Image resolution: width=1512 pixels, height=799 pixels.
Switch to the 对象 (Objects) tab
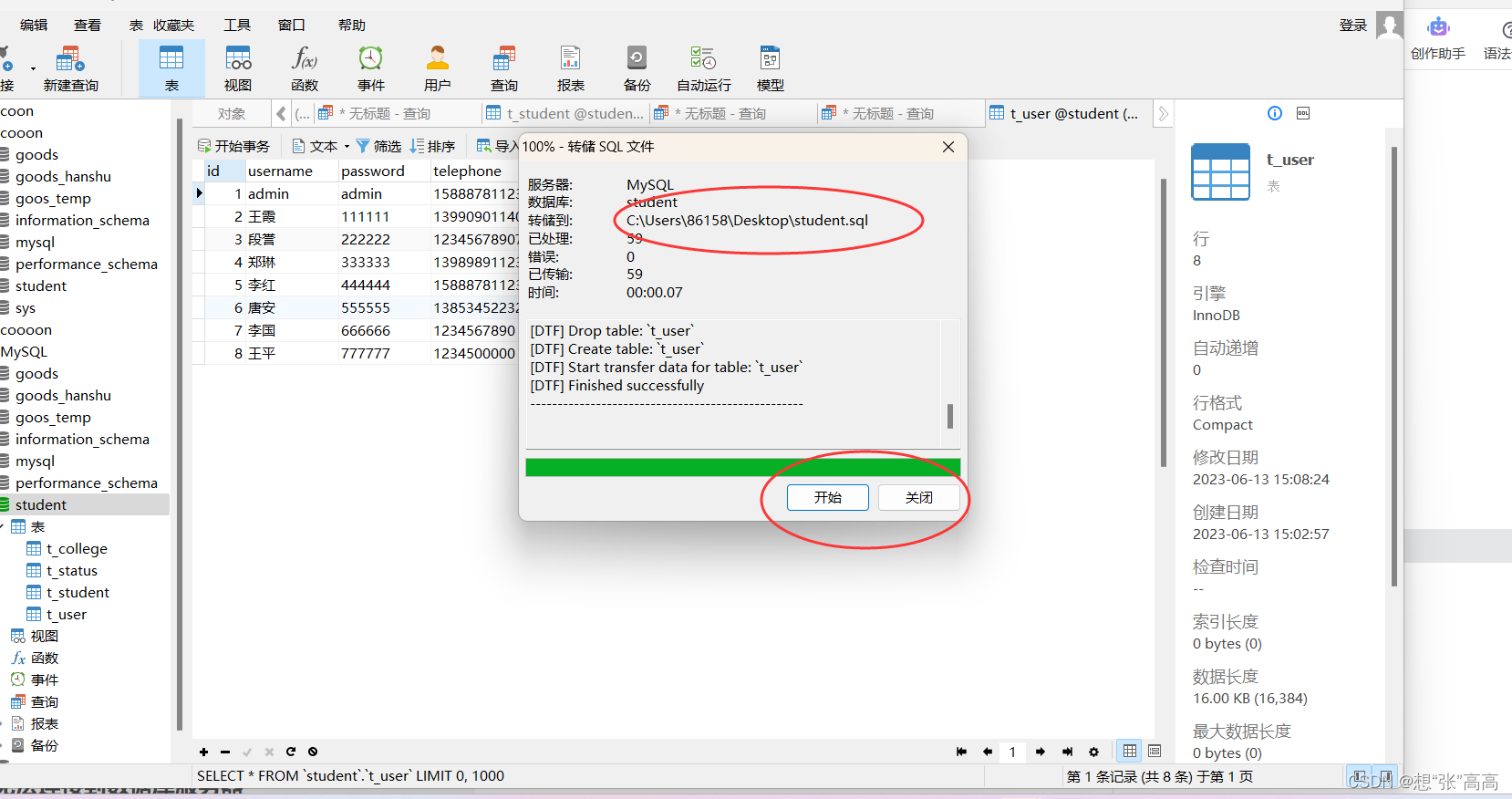pyautogui.click(x=232, y=113)
